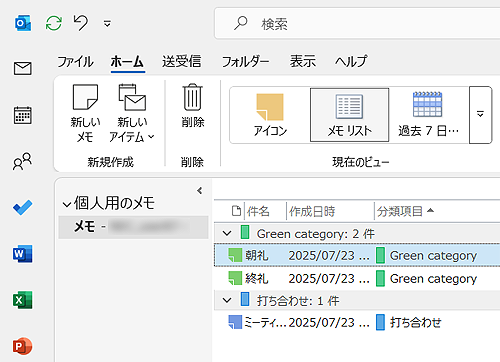The image size is (500, 362).
Task: Expand the current view gallery more arrow
Action: pyautogui.click(x=480, y=115)
